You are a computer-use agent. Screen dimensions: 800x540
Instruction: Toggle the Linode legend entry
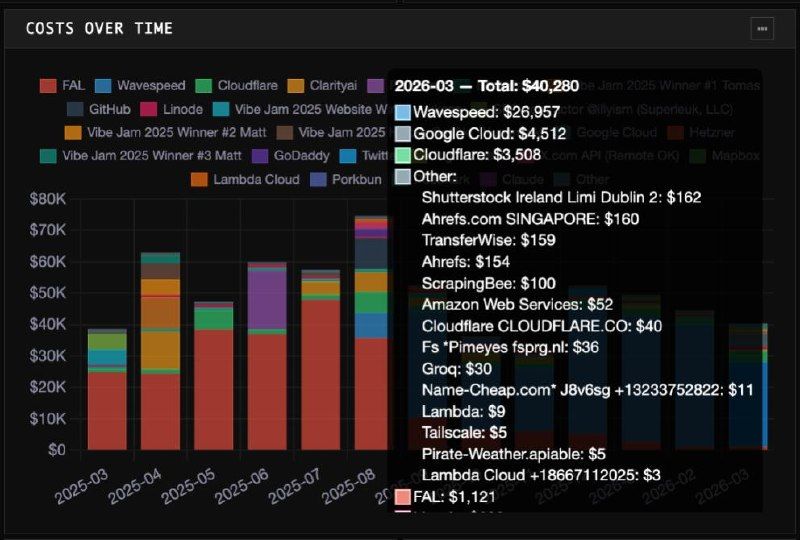click(x=171, y=109)
